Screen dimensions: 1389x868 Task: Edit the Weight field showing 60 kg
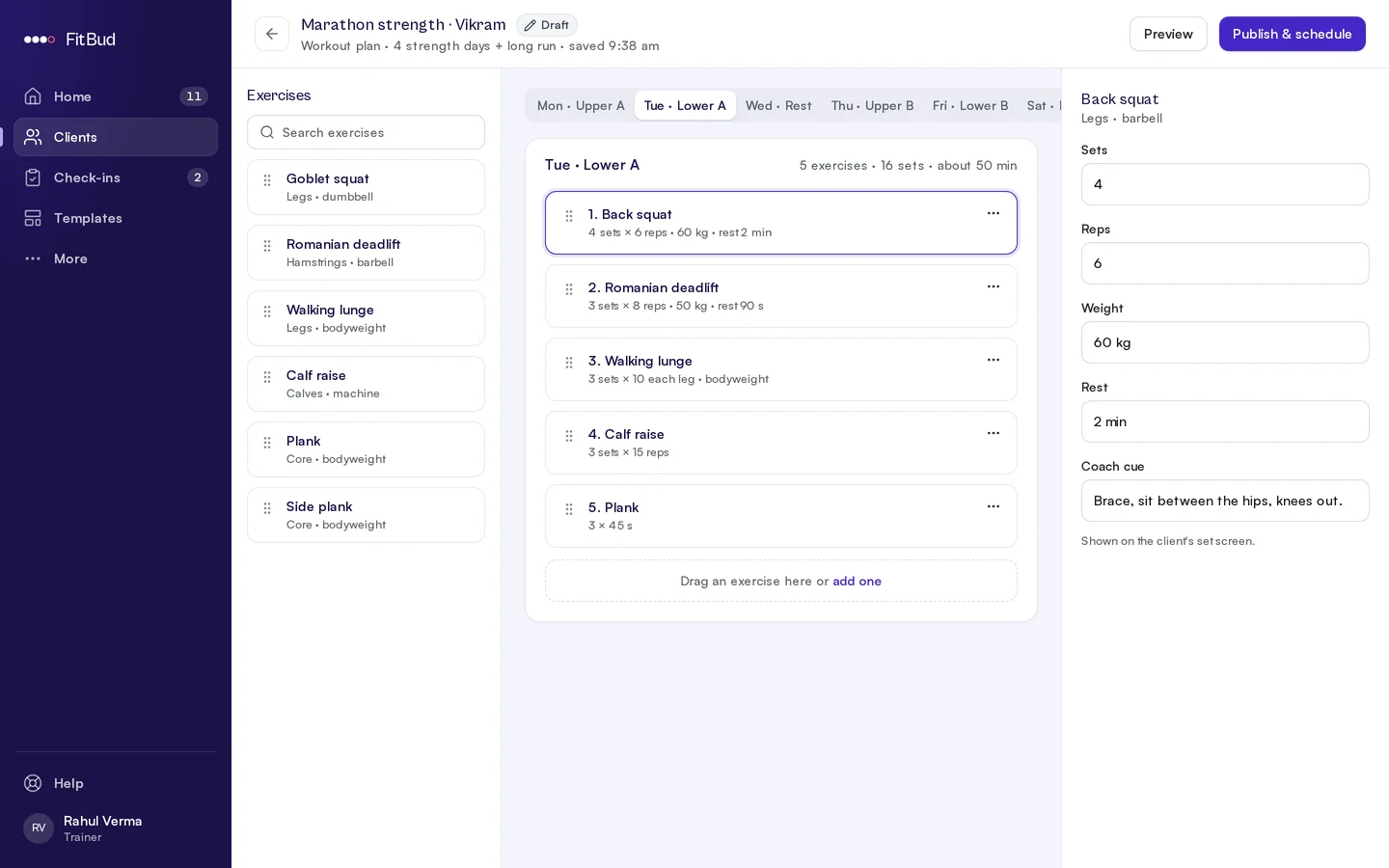1225,342
